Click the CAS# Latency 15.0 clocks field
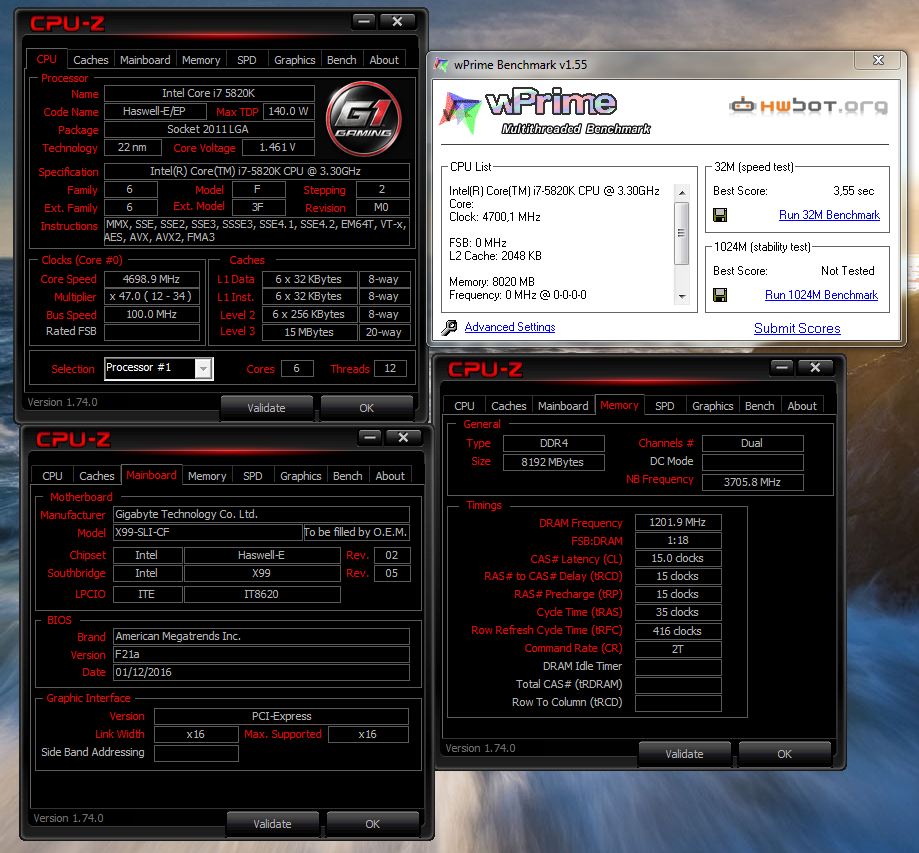This screenshot has height=853, width=919. [x=678, y=559]
